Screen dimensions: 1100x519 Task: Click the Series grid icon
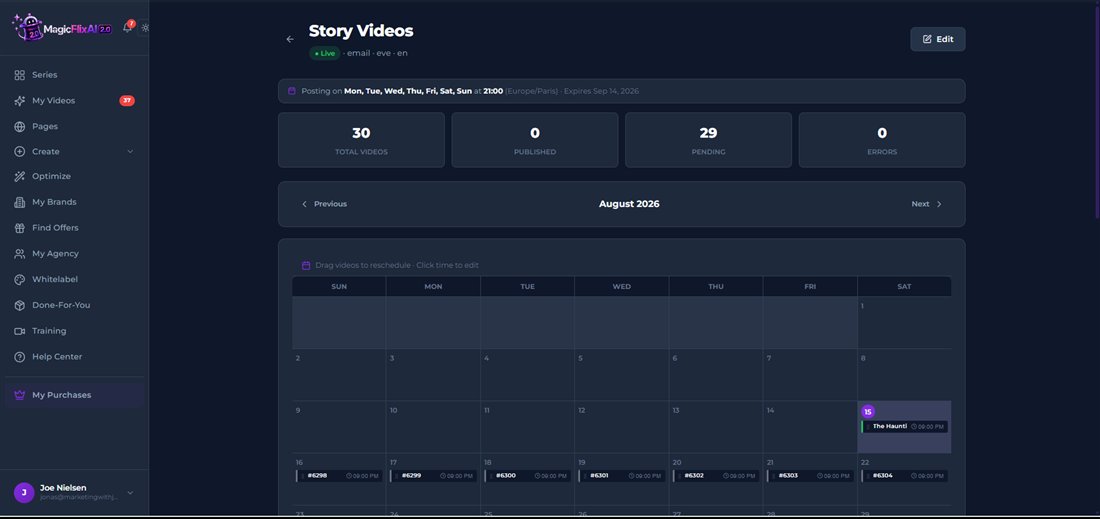pyautogui.click(x=20, y=75)
